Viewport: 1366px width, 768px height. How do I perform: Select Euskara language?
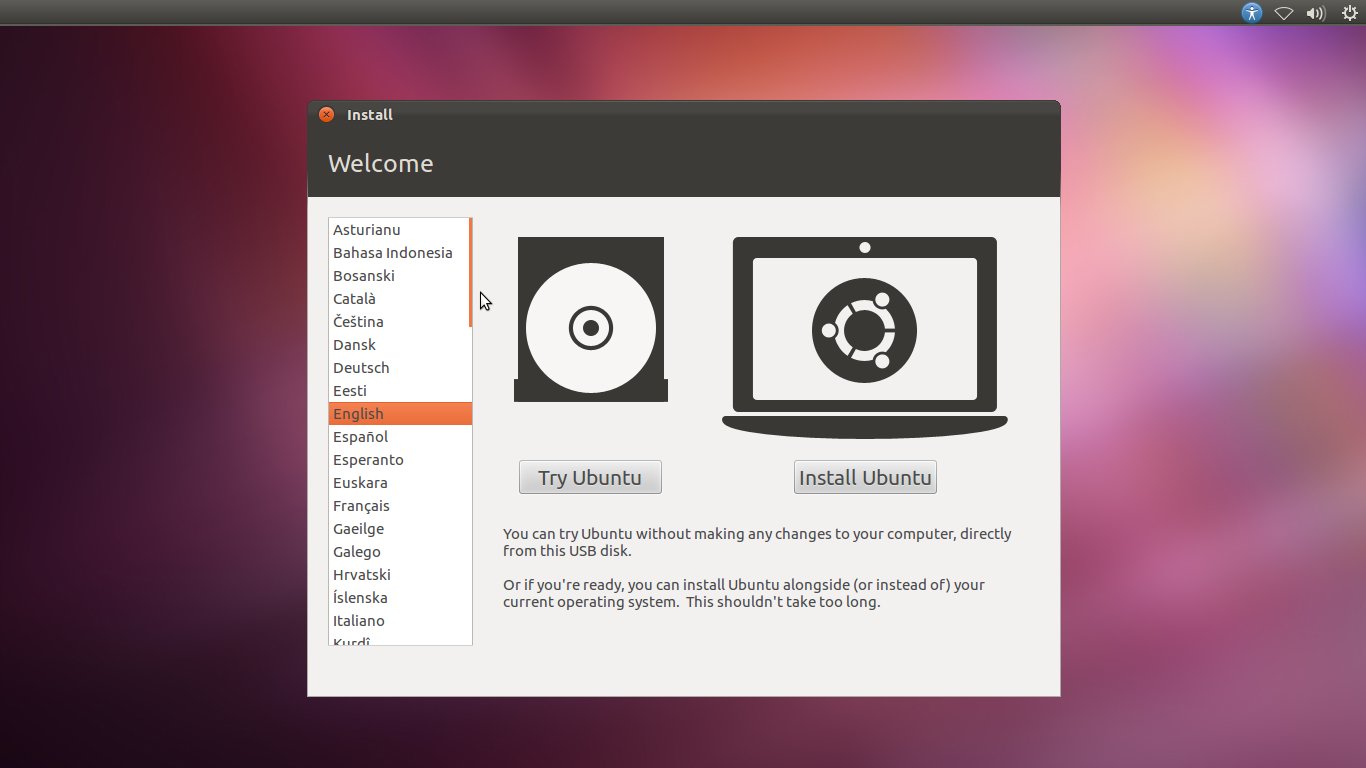point(400,483)
